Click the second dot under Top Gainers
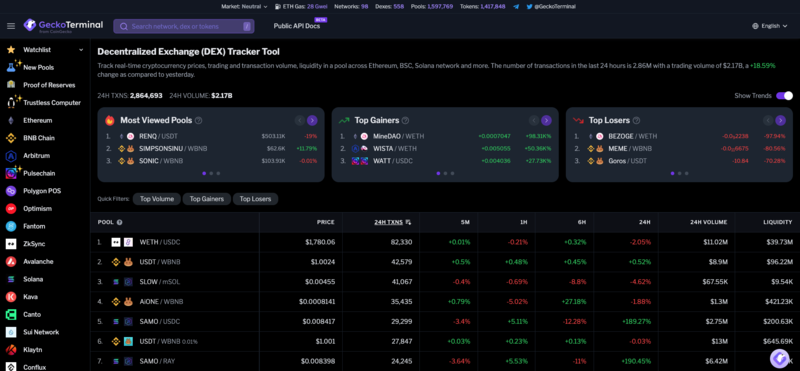Screen dimensions: 800x371 tap(445, 173)
